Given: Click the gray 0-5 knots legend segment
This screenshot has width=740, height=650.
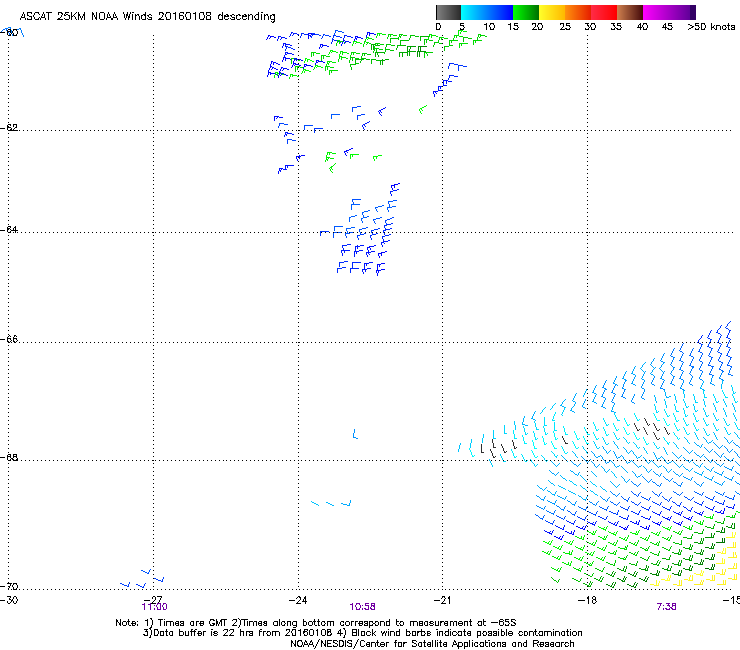Looking at the screenshot, I should point(448,12).
